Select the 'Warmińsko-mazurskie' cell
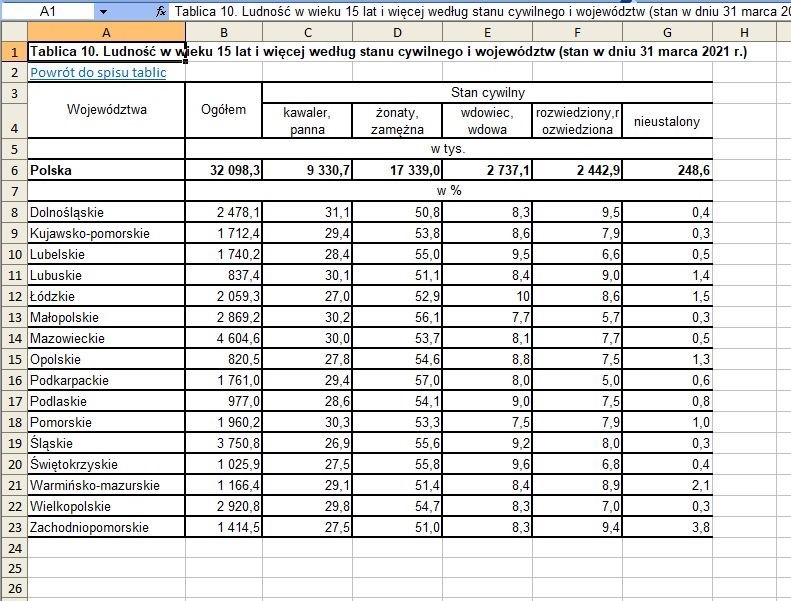The height and width of the screenshot is (601, 791). point(106,485)
